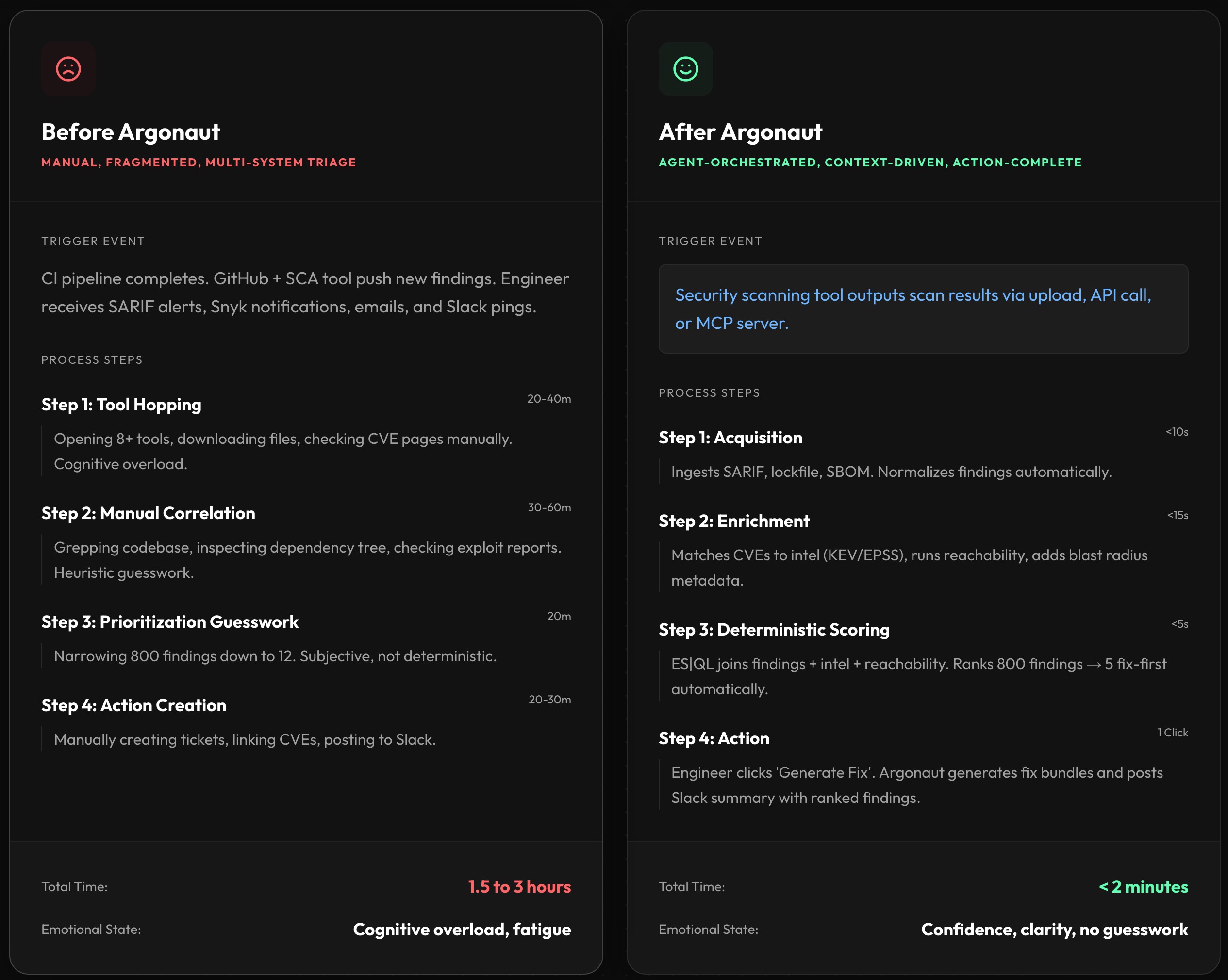1228x980 pixels.
Task: Select Step 2: Enrichment heading
Action: [734, 521]
